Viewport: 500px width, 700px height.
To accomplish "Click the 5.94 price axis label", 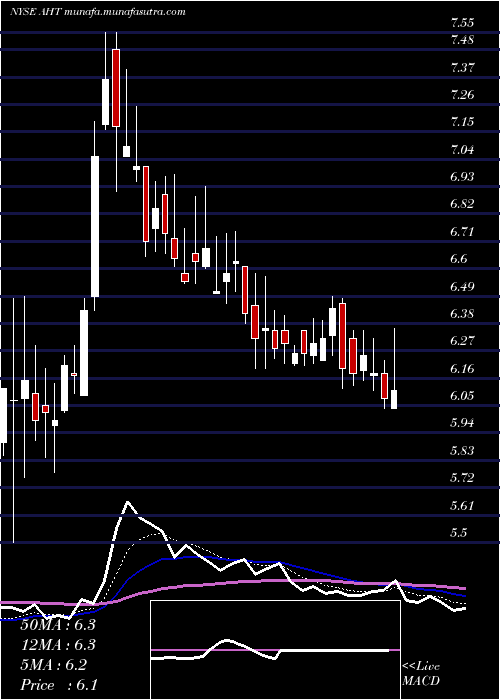I will [x=462, y=424].
